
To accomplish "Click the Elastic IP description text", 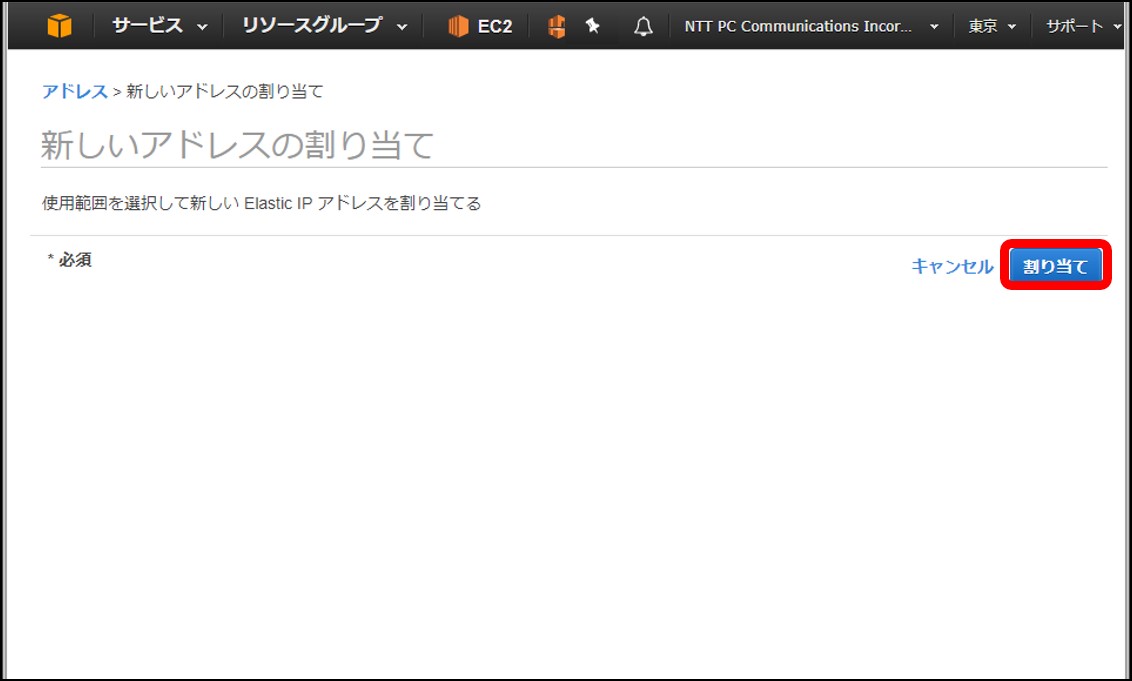I will point(261,204).
